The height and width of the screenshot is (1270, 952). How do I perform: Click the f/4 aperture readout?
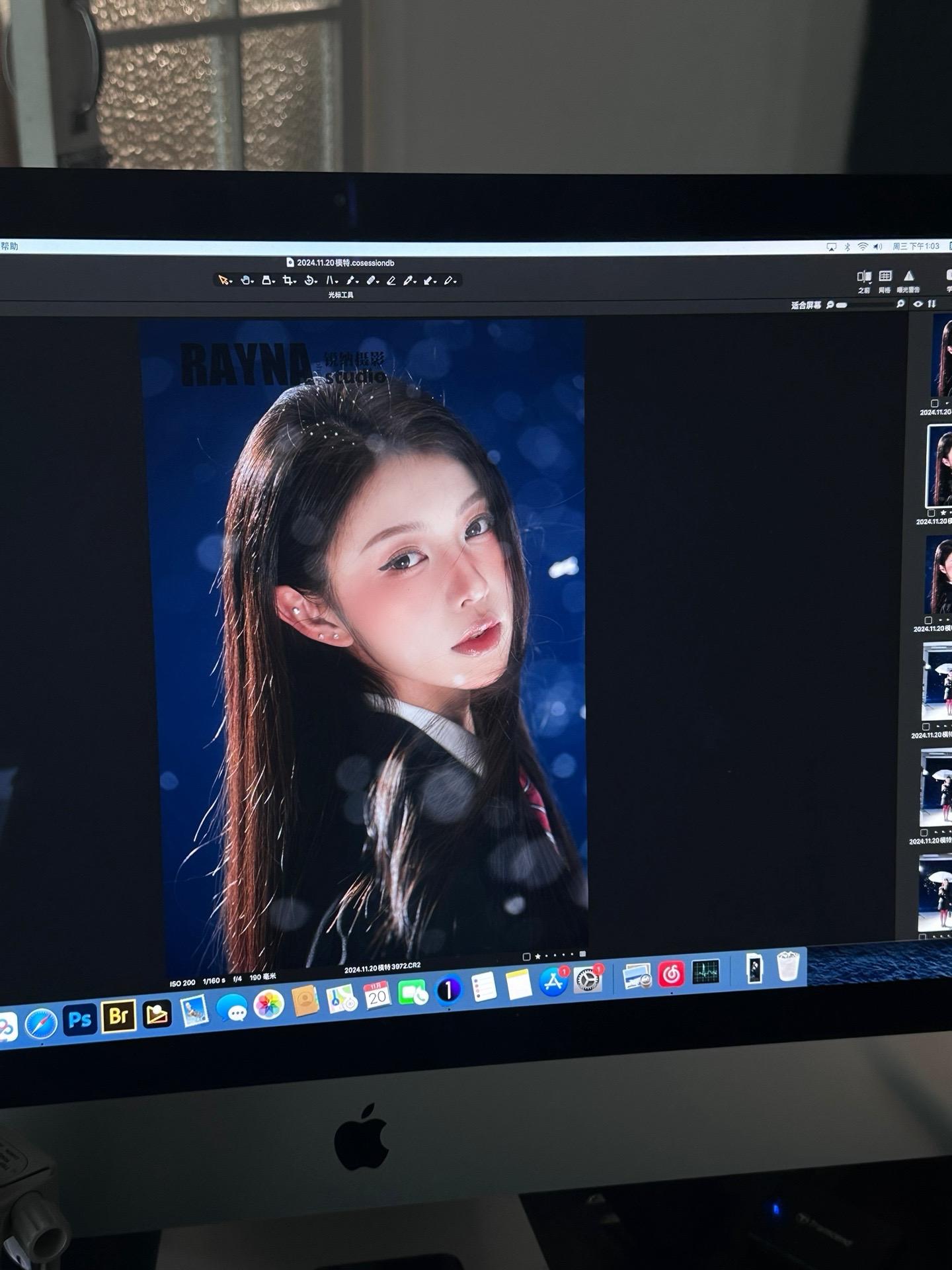click(x=237, y=978)
